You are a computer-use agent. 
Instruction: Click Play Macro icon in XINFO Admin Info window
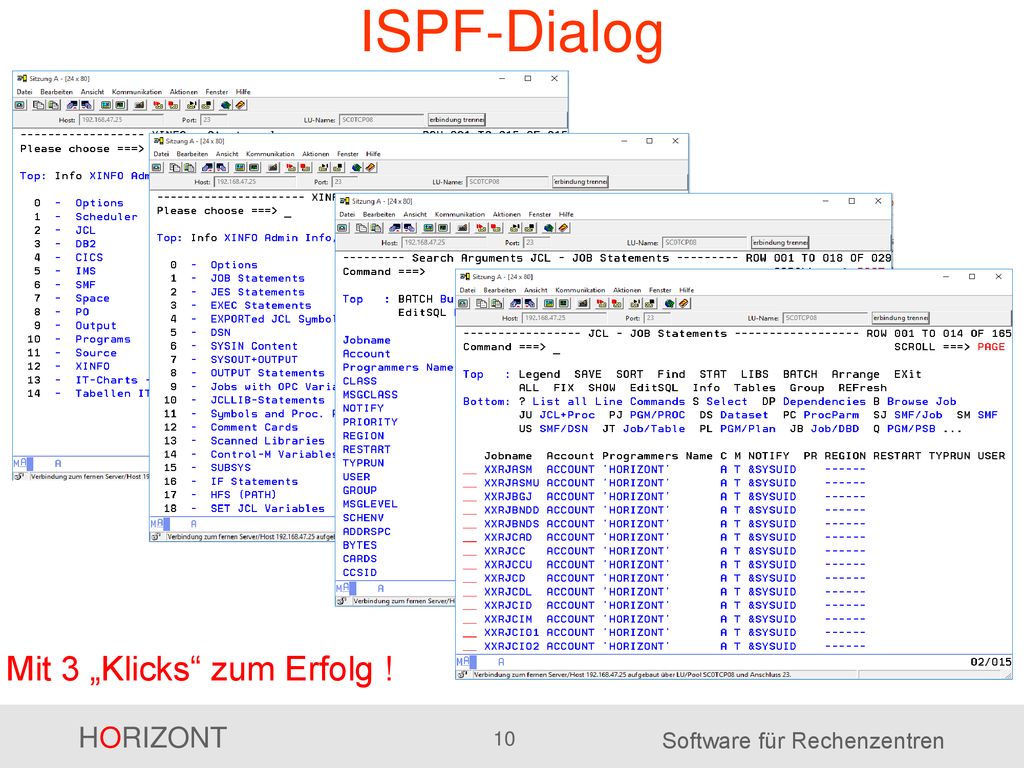coord(323,168)
